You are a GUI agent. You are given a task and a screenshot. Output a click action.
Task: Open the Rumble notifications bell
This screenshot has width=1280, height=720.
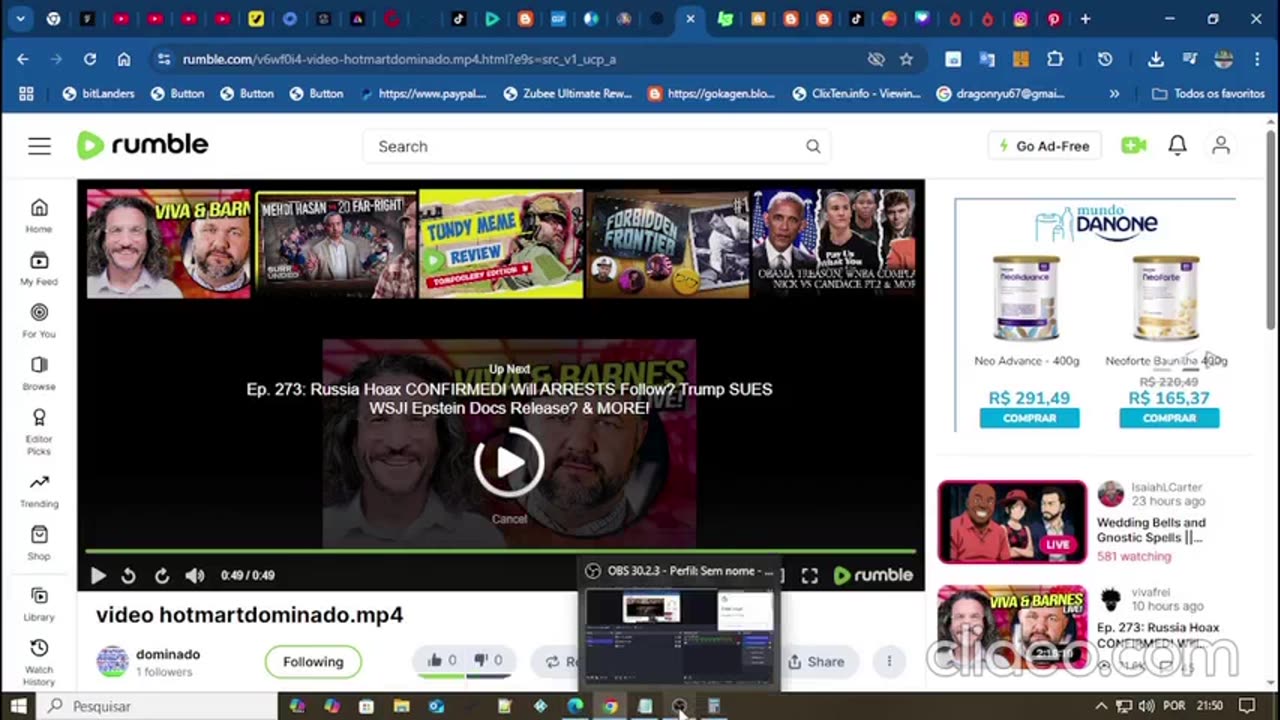tap(1178, 146)
